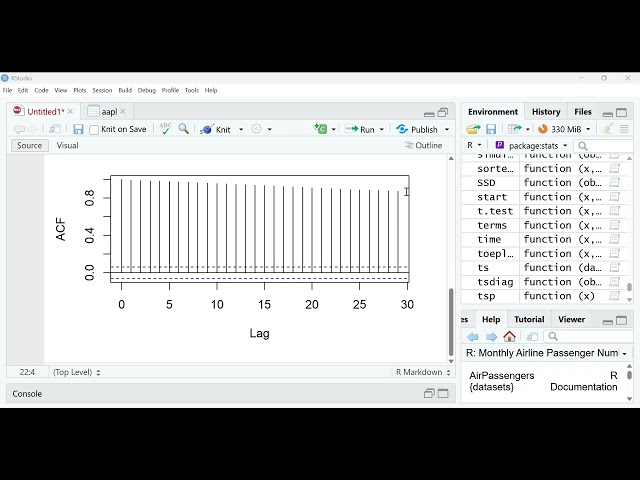This screenshot has height=480, width=640.
Task: Click Help pane back arrow
Action: click(473, 337)
